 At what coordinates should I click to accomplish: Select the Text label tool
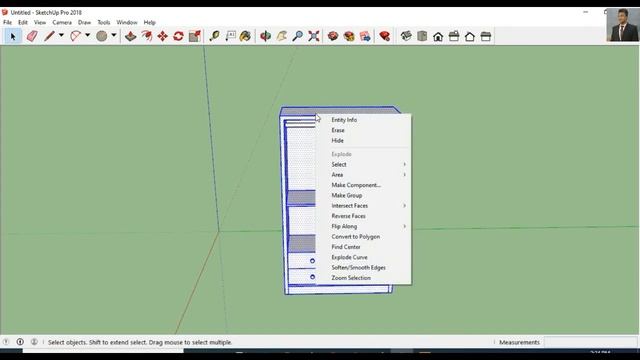point(230,36)
